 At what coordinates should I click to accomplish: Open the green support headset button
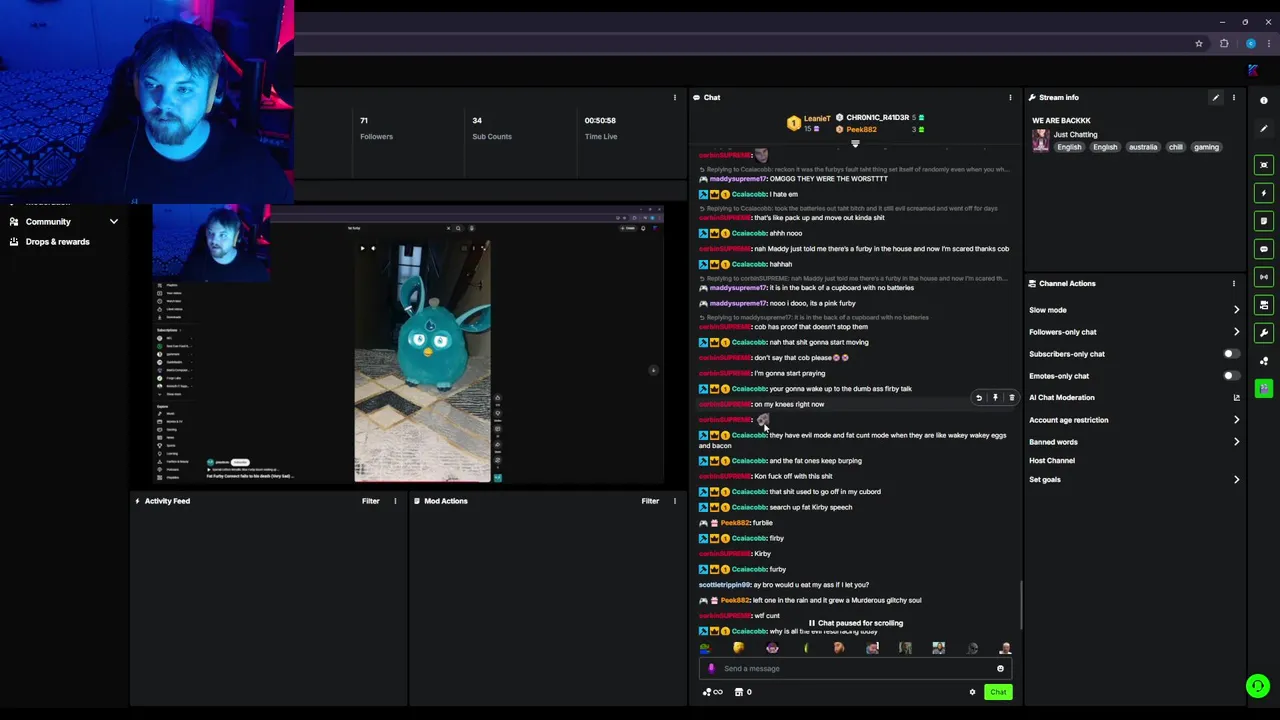click(x=1258, y=686)
